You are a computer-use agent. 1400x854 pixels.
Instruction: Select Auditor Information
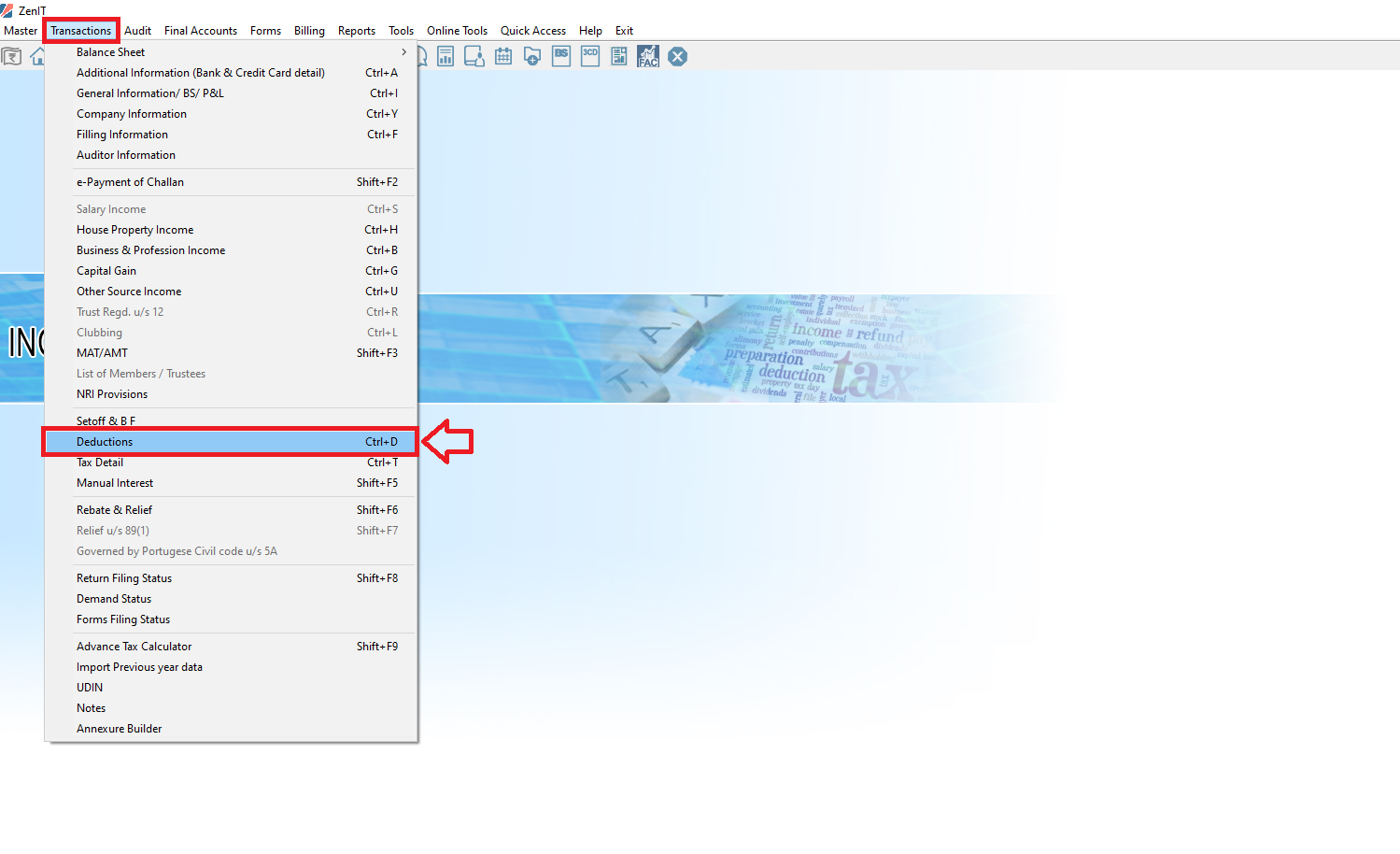231,155
